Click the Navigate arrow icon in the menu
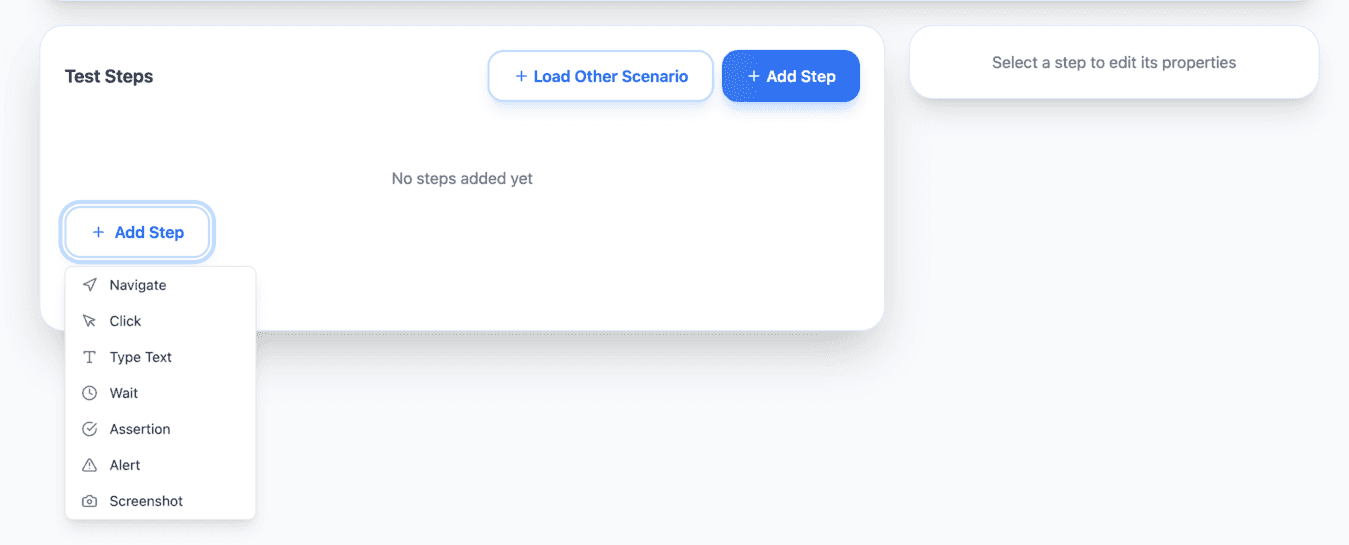Viewport: 1349px width, 545px height. [x=90, y=285]
